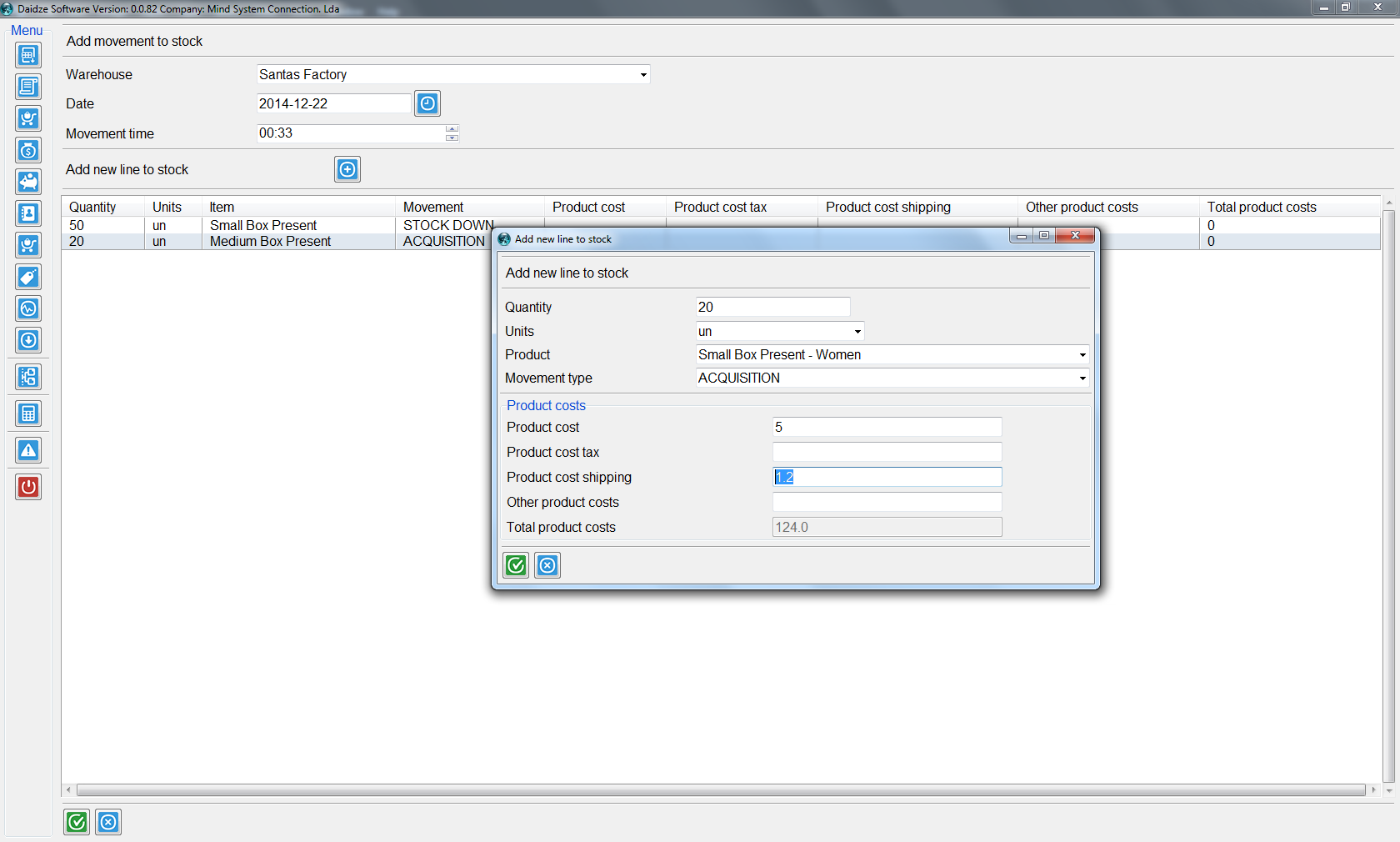
Task: Confirm the new stock line with green check
Action: pyautogui.click(x=516, y=565)
